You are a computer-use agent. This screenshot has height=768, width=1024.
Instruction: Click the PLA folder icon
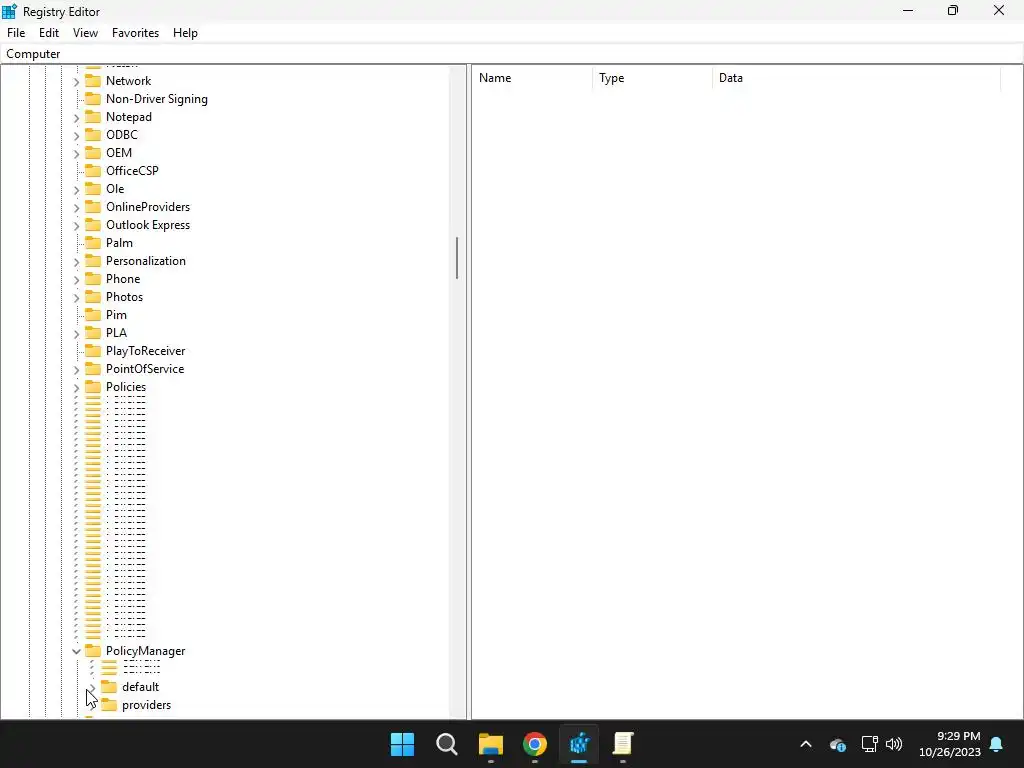tap(93, 332)
